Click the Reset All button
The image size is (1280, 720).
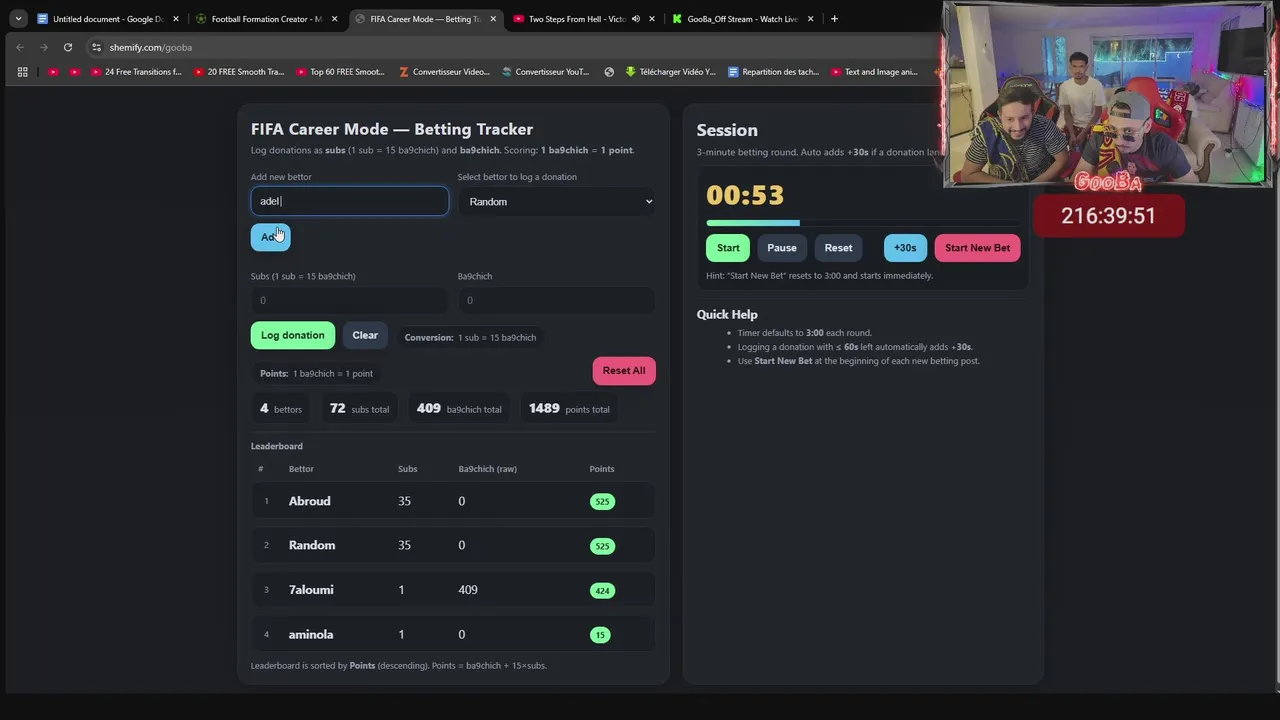[624, 370]
